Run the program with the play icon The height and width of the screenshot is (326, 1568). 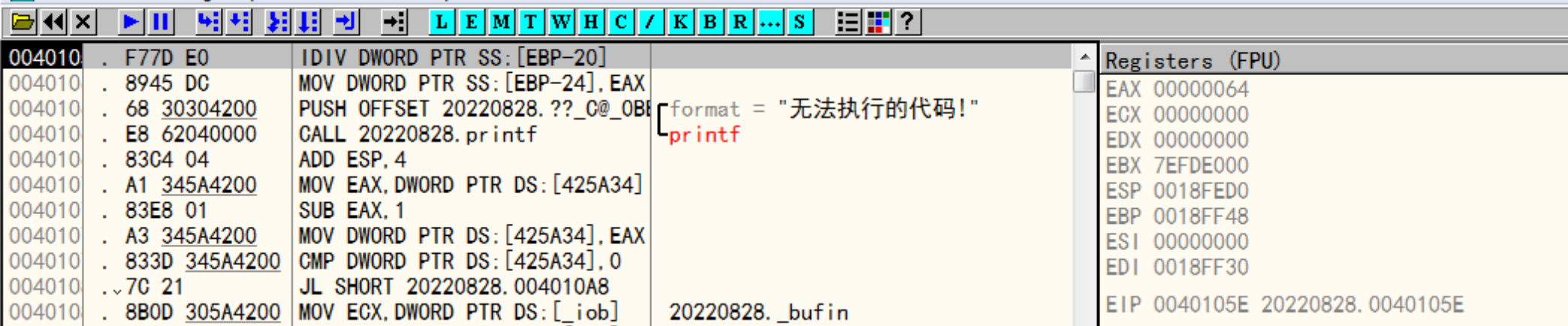[131, 22]
